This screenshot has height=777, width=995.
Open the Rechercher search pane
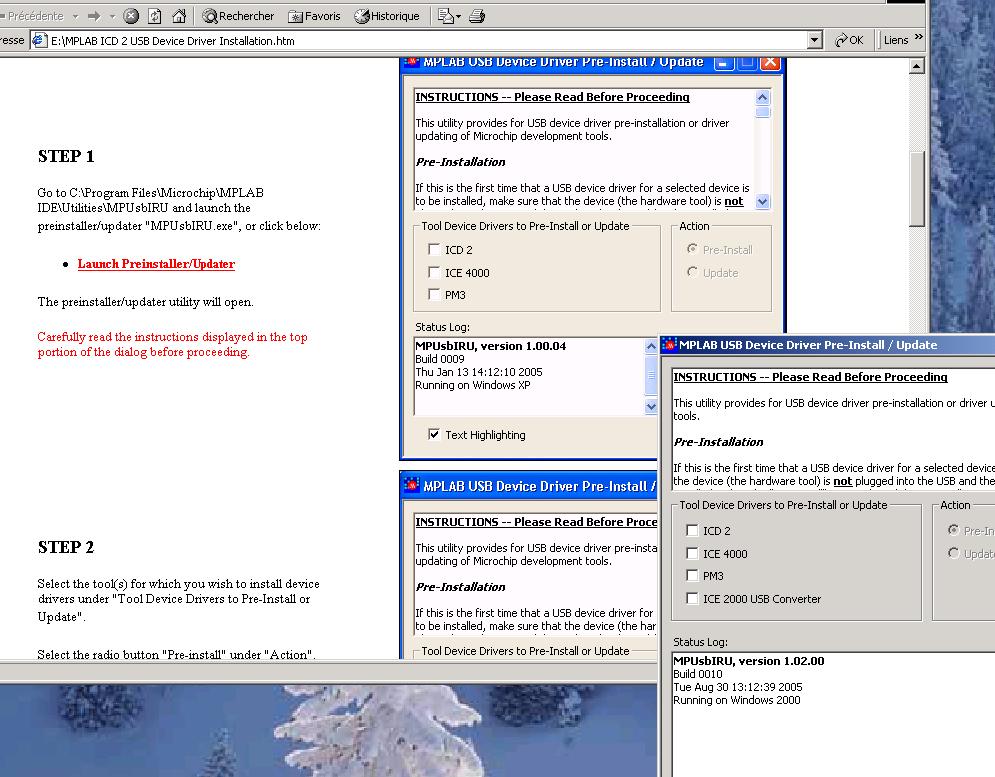point(238,16)
